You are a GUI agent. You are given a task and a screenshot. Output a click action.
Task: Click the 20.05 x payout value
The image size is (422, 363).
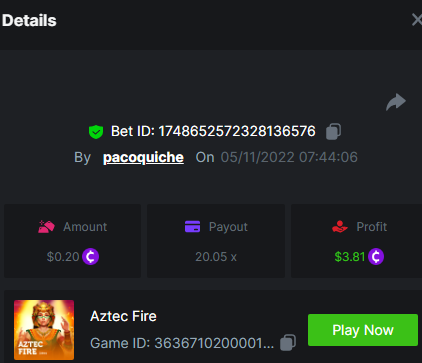[x=216, y=257]
